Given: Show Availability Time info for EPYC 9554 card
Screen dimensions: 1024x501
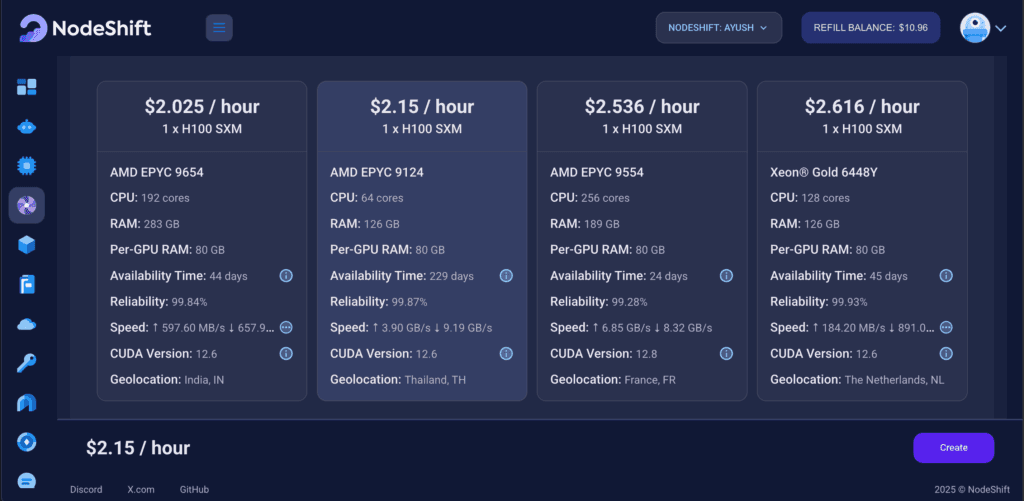Looking at the screenshot, I should click(x=726, y=276).
